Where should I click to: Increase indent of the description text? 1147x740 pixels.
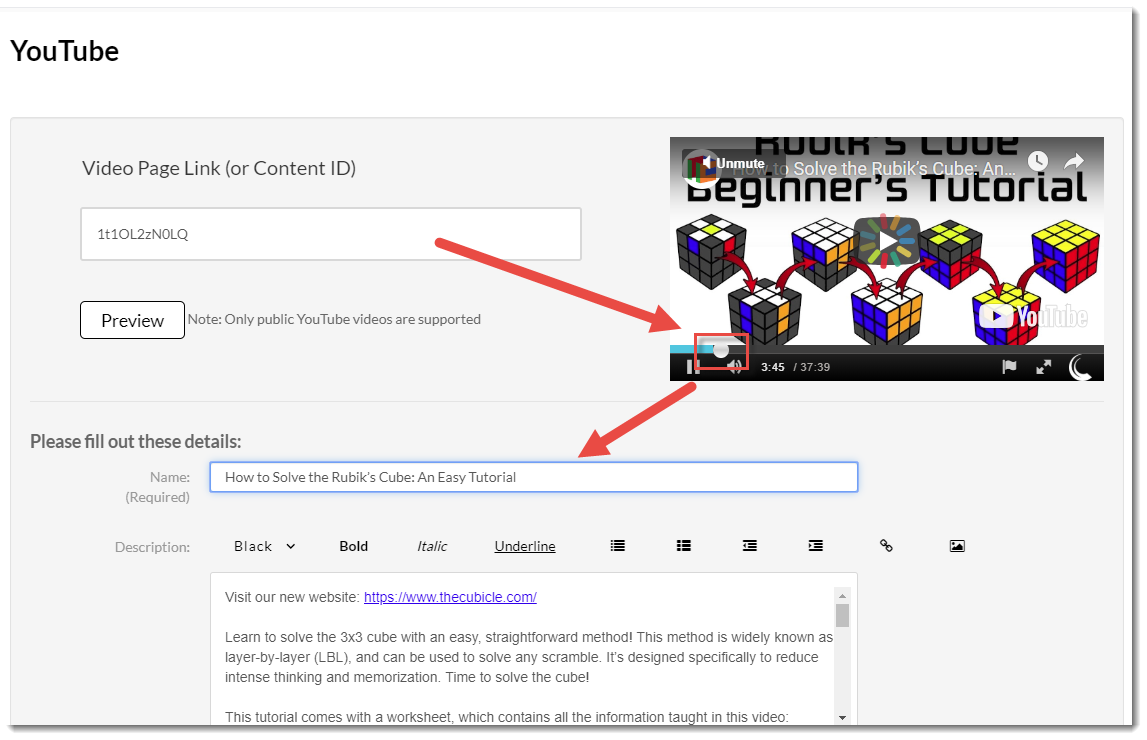(x=816, y=546)
